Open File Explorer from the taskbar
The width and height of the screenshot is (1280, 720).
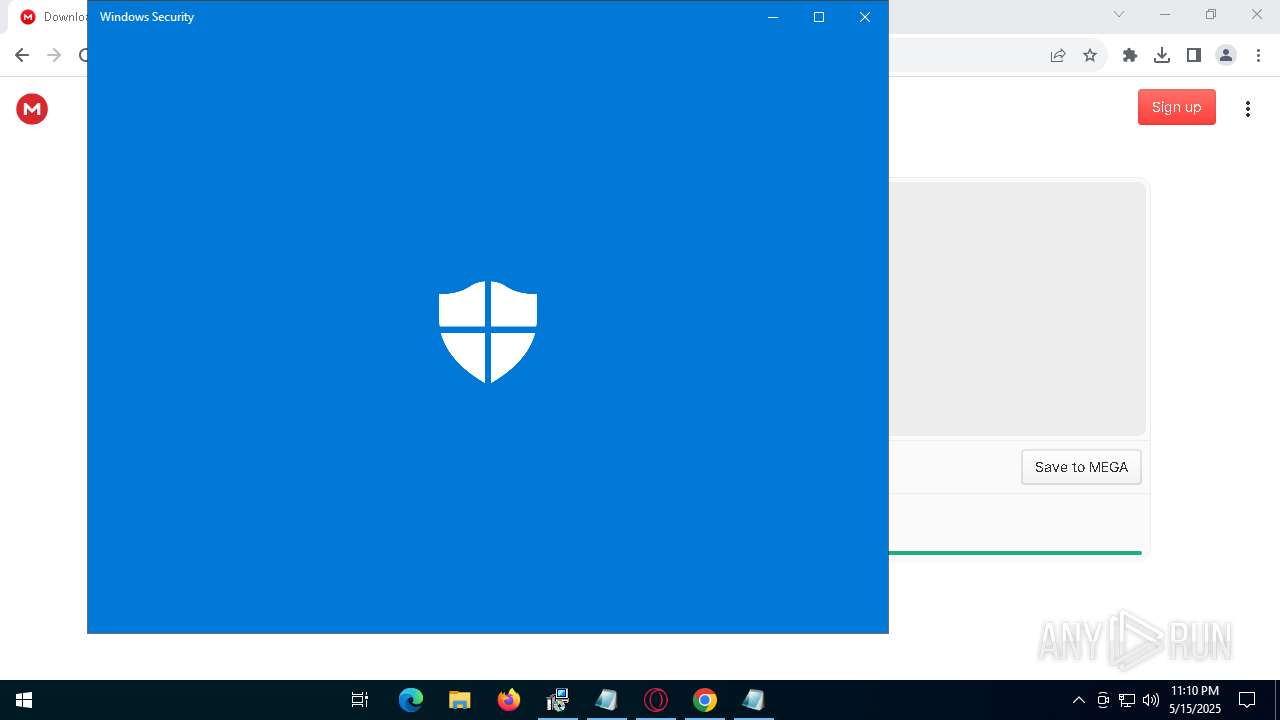[460, 700]
